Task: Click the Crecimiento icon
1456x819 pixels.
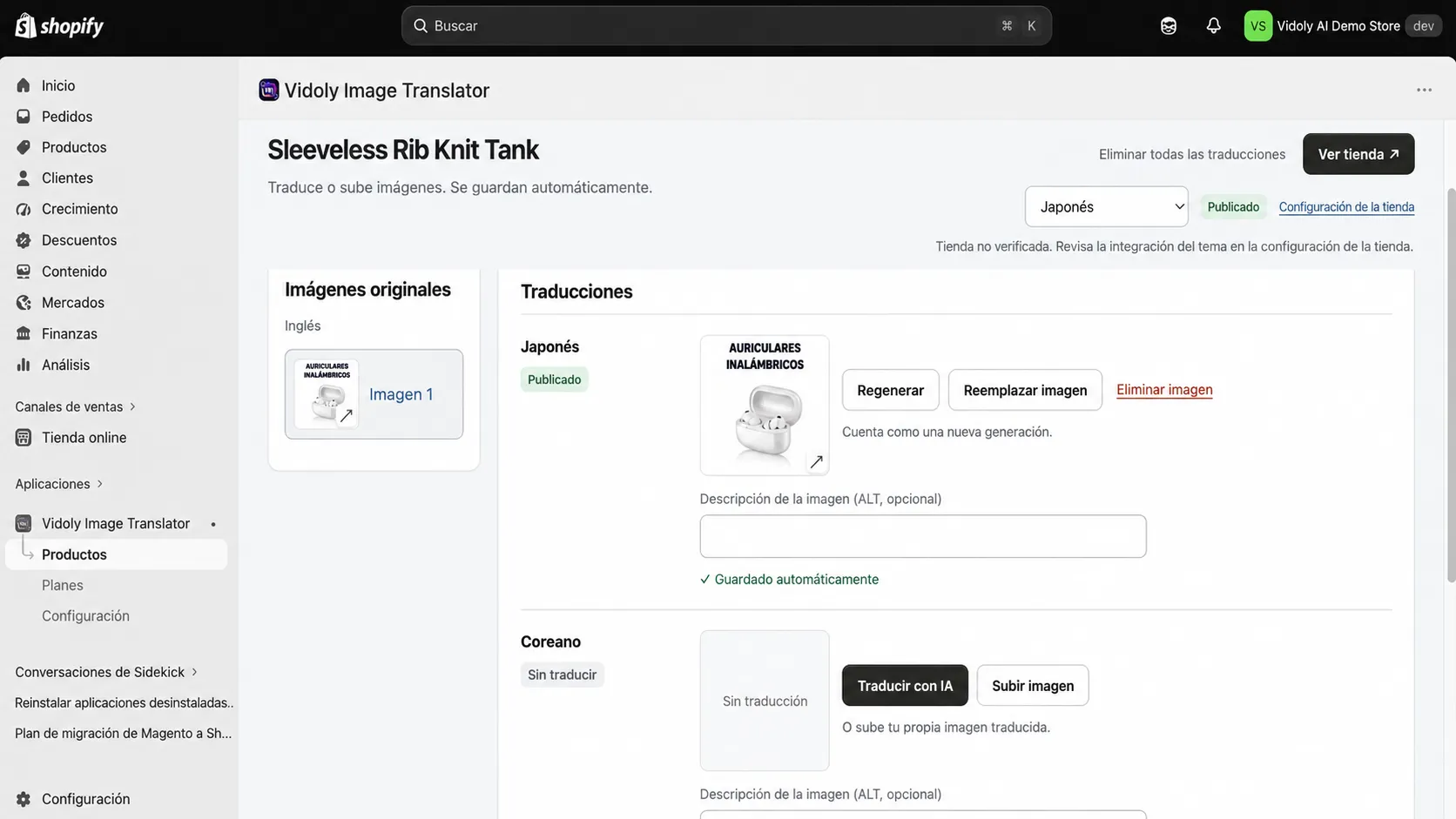Action: click(x=24, y=209)
